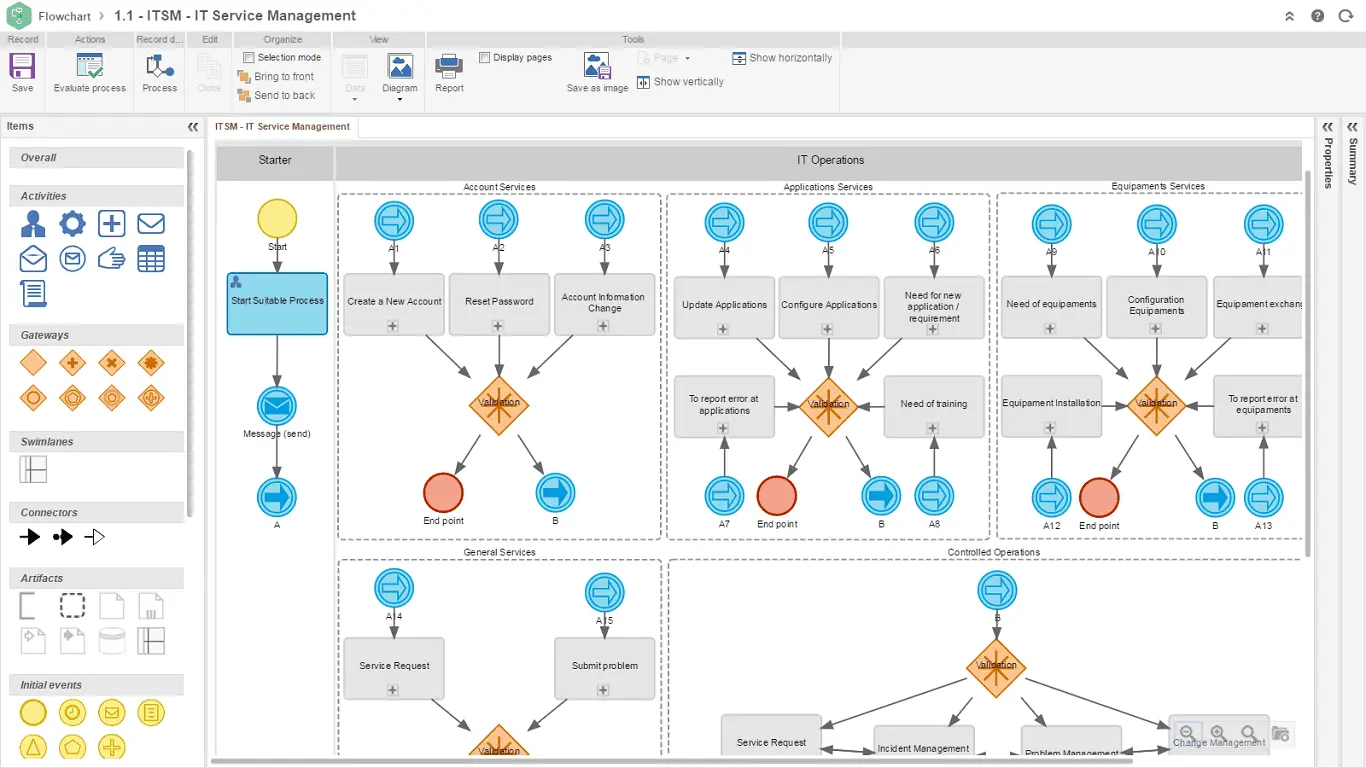The height and width of the screenshot is (768, 1366).
Task: Select the hollow arrow message connector
Action: coord(94,537)
